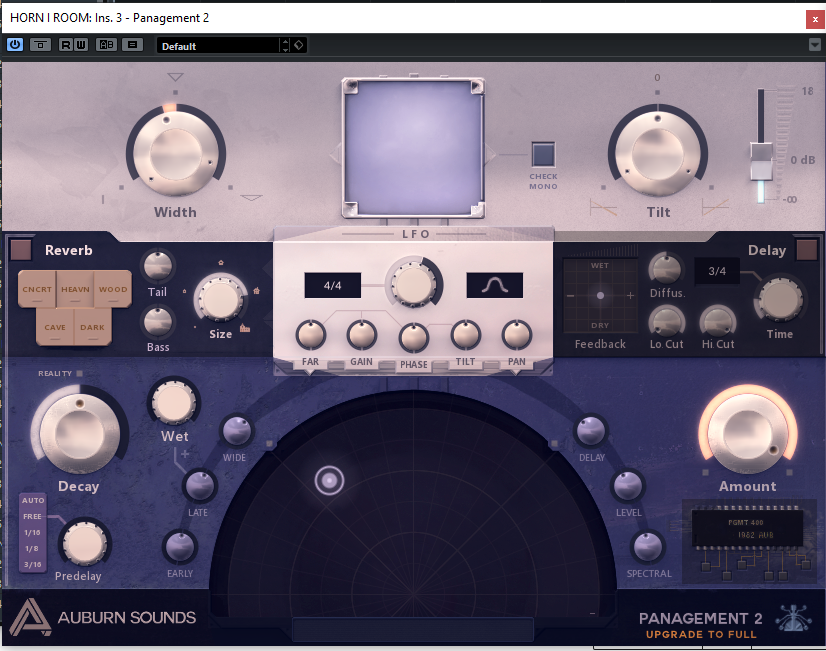Viewport: 826px width, 651px height.
Task: Click the Amount knob
Action: (x=748, y=433)
